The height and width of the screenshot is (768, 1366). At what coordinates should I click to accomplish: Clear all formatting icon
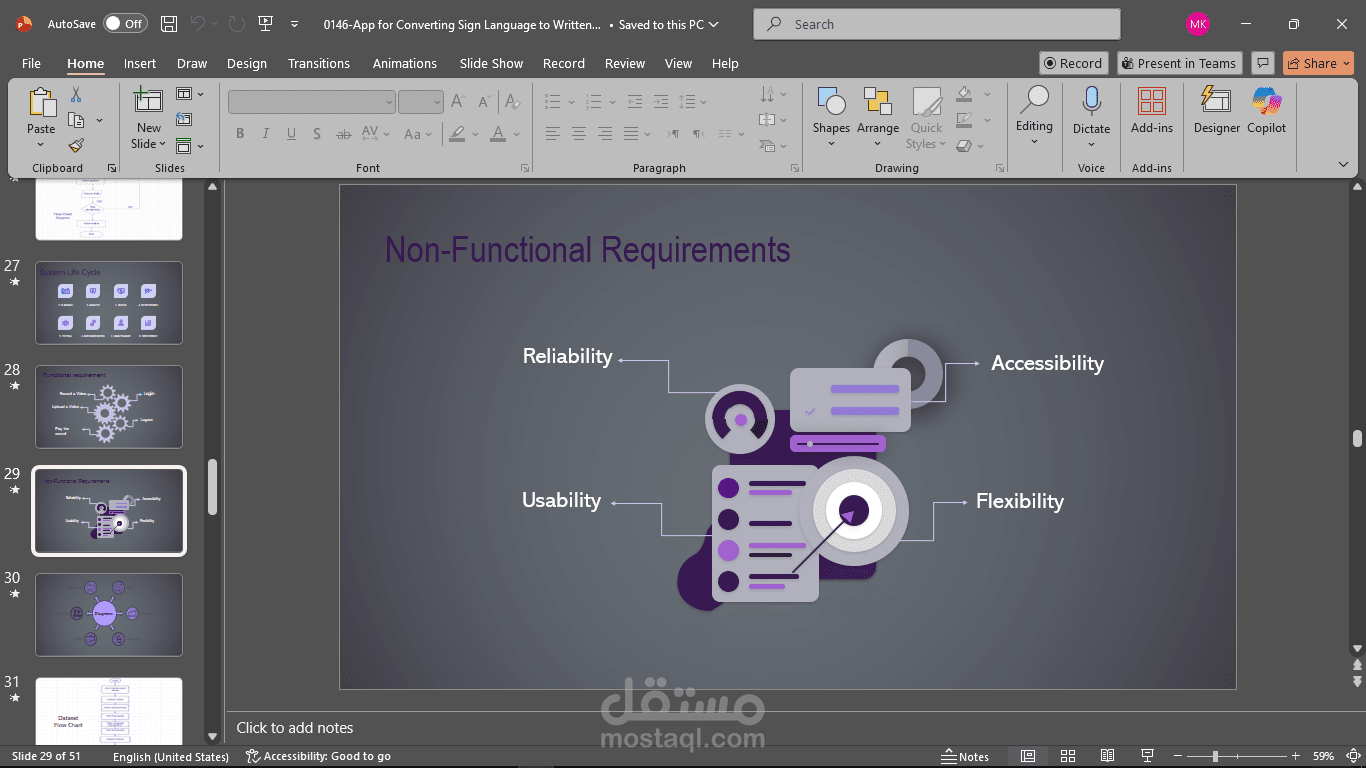click(x=512, y=102)
